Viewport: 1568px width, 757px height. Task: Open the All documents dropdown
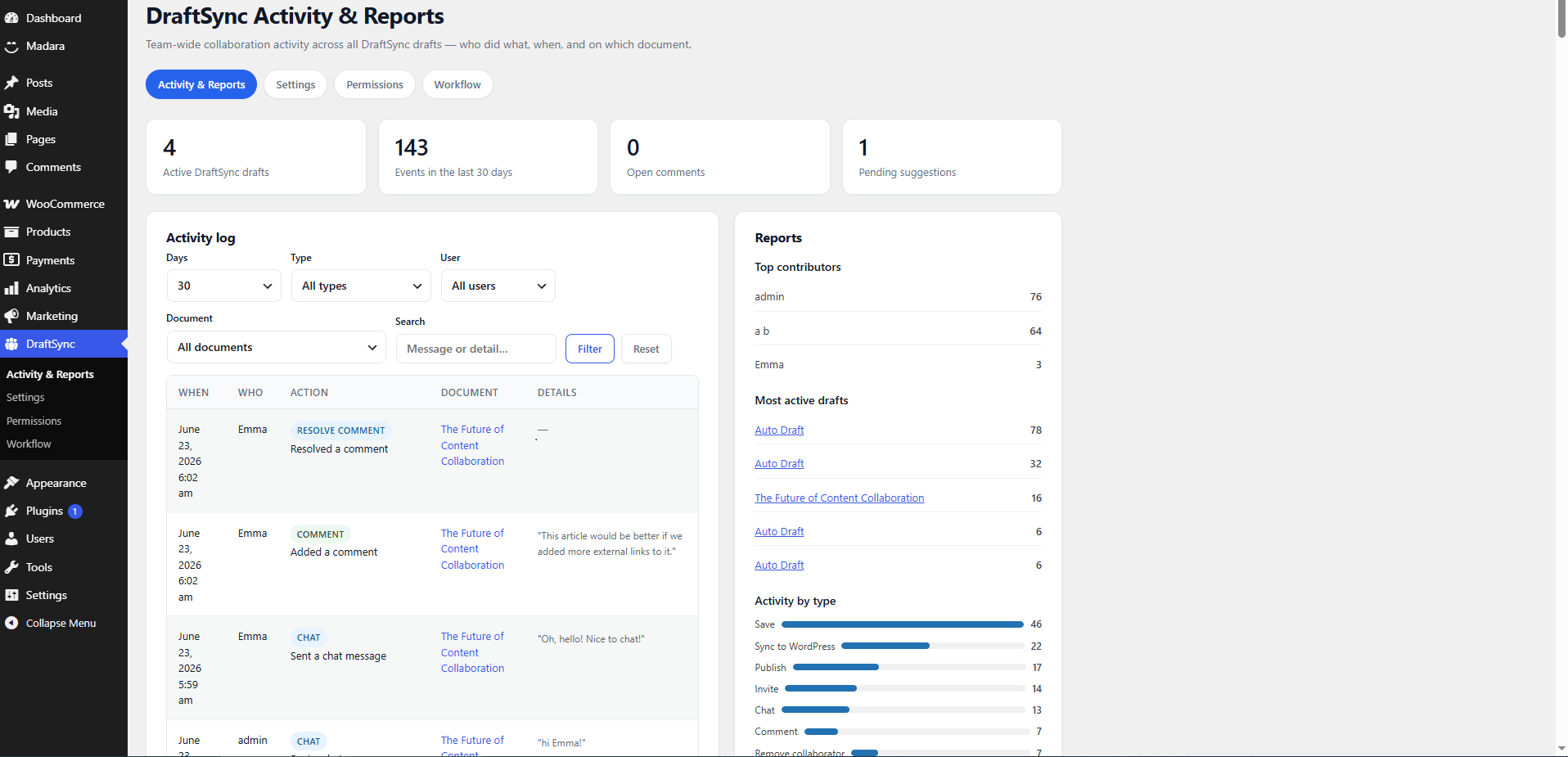(x=276, y=347)
